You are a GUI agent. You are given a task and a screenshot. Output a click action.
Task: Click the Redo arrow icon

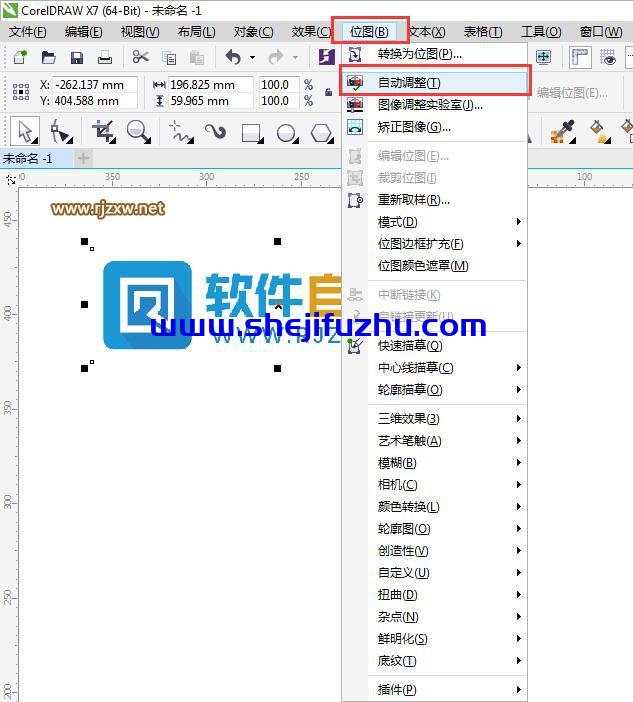tap(275, 57)
